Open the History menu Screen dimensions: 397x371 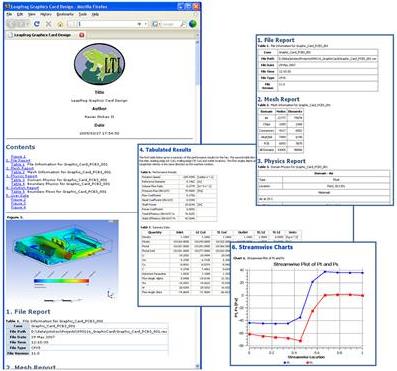coord(46,14)
